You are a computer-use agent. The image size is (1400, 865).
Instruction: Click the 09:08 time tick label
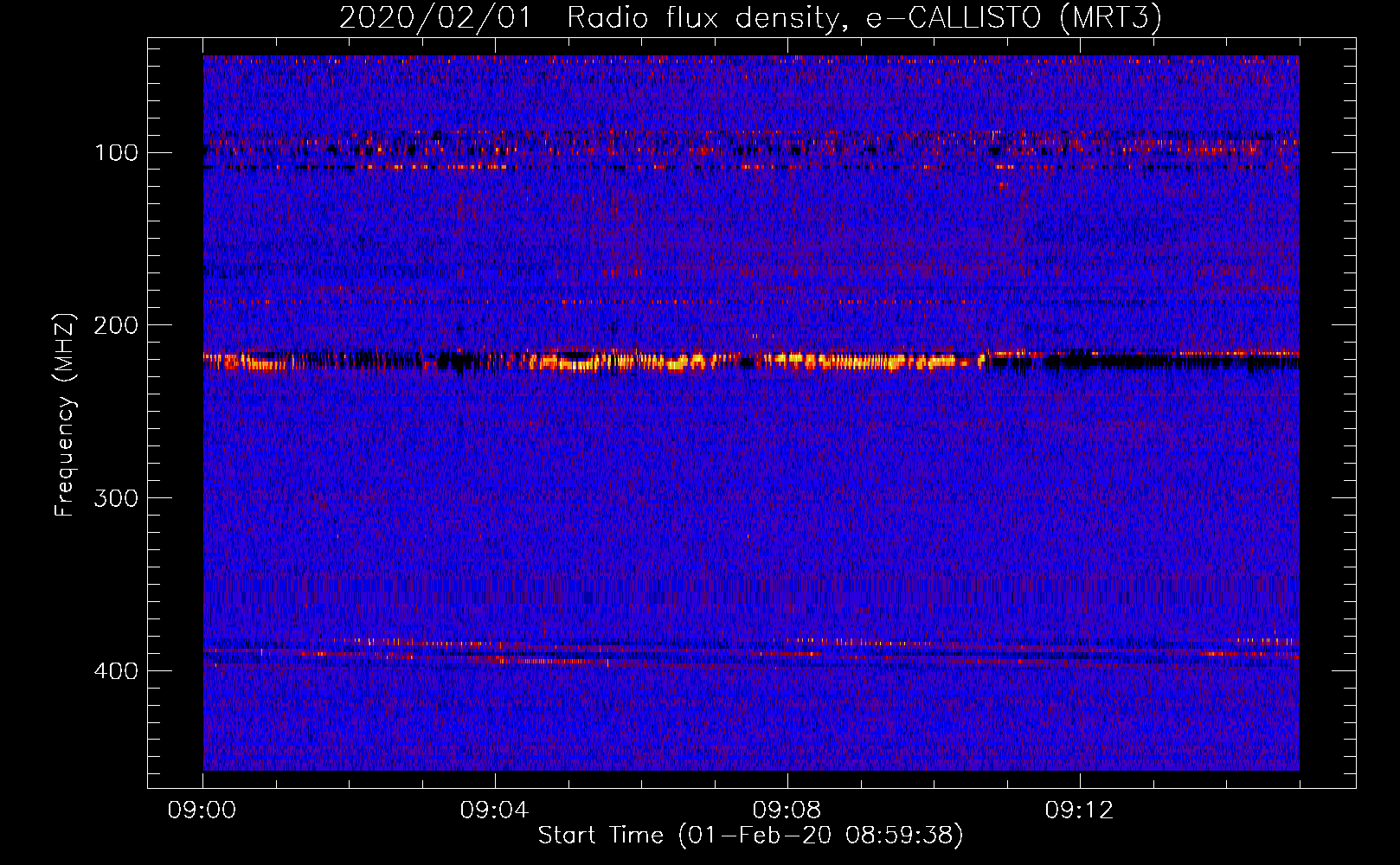pyautogui.click(x=787, y=811)
